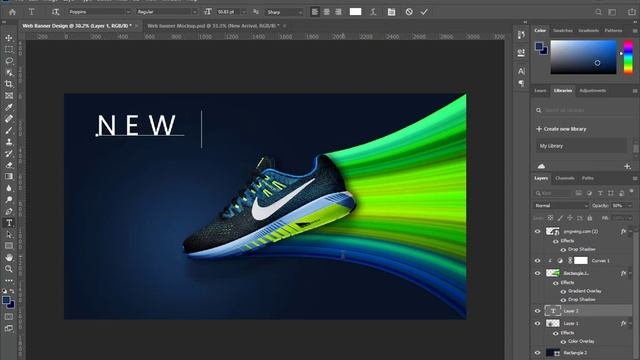640x360 pixels.
Task: Click the Home icon in options bar
Action: pos(12,12)
